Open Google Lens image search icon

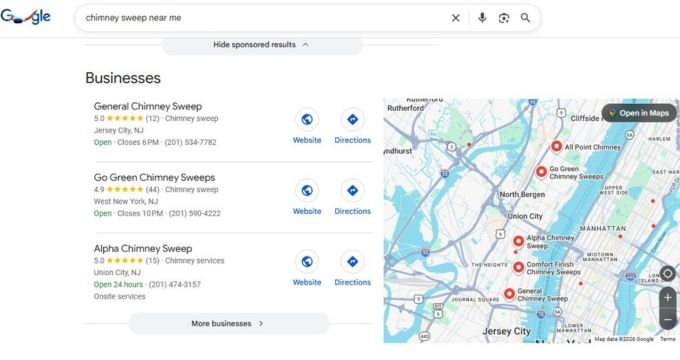point(503,18)
